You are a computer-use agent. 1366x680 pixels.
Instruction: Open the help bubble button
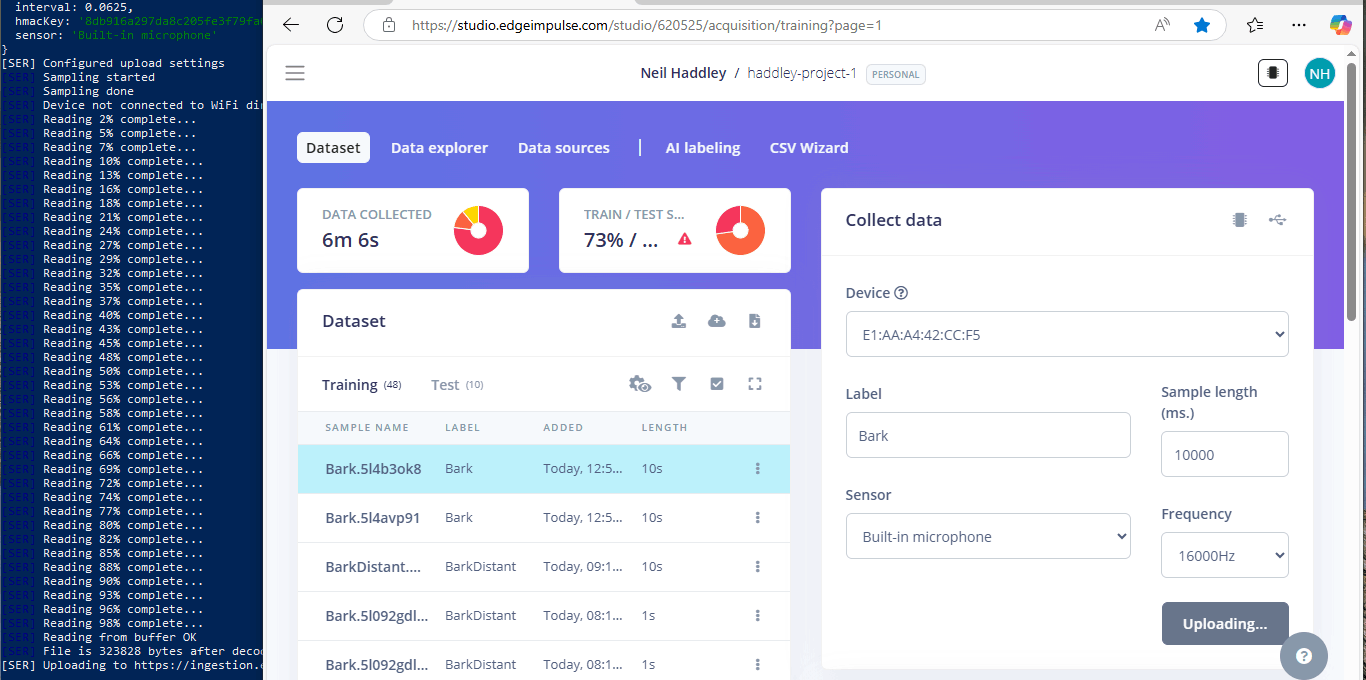point(1304,656)
